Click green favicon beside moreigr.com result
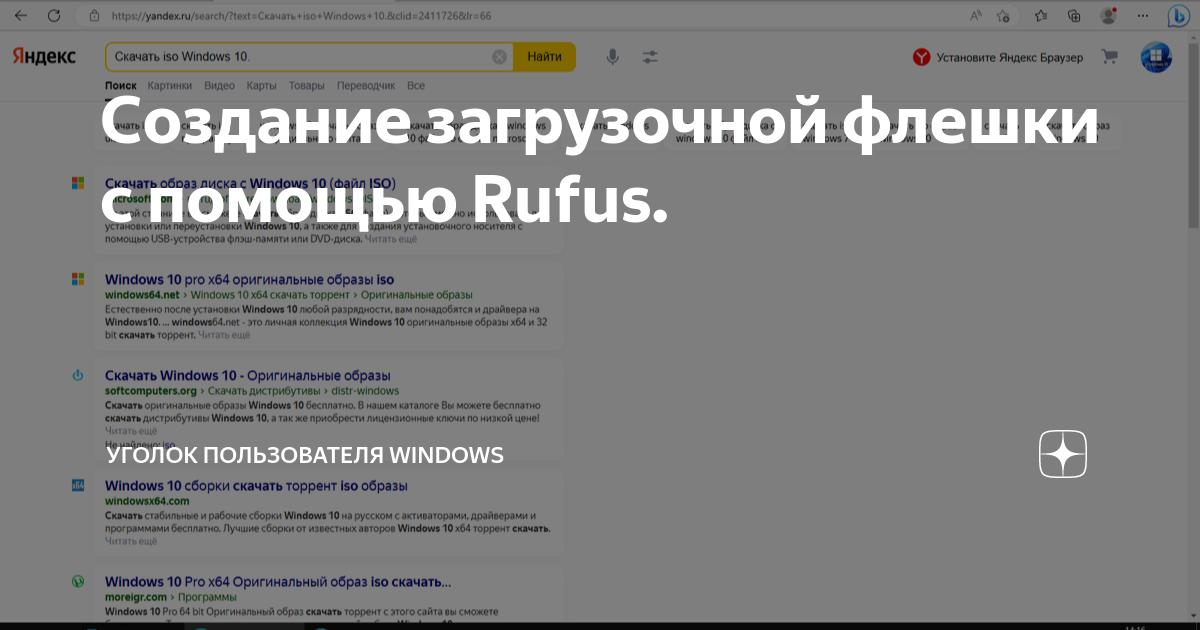The image size is (1200, 630). click(x=78, y=581)
